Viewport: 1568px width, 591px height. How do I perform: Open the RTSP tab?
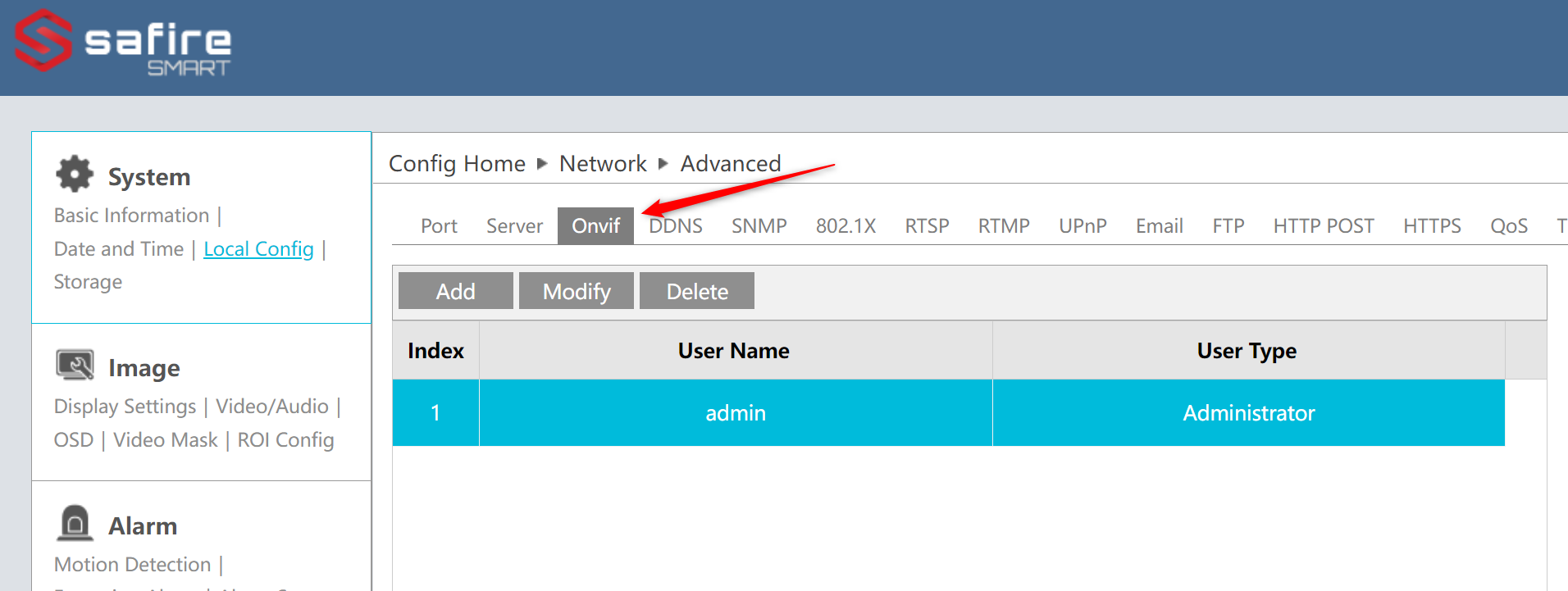(x=927, y=226)
